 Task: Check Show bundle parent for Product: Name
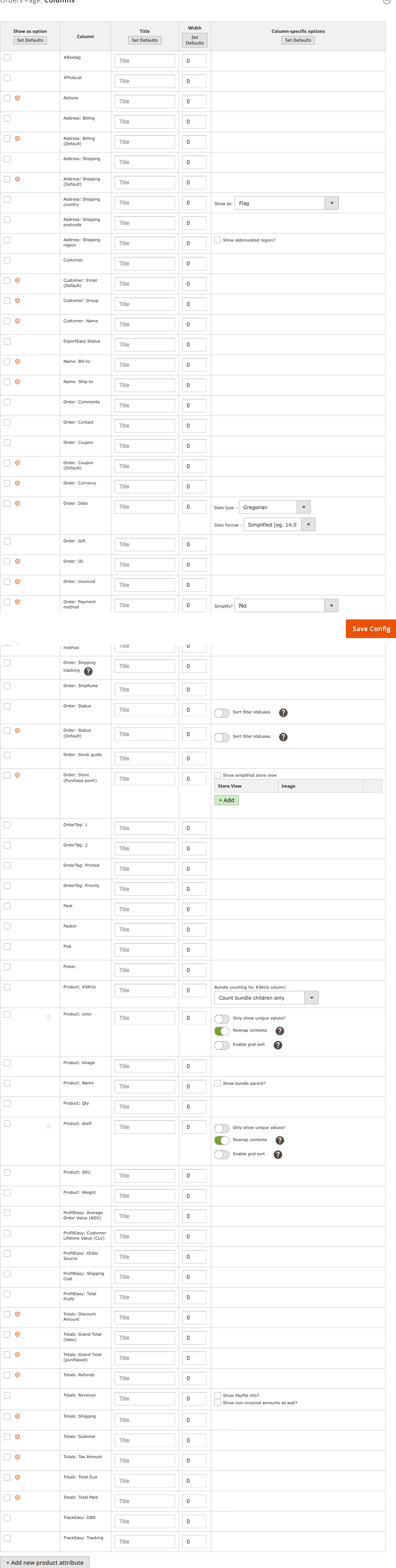tap(218, 1084)
